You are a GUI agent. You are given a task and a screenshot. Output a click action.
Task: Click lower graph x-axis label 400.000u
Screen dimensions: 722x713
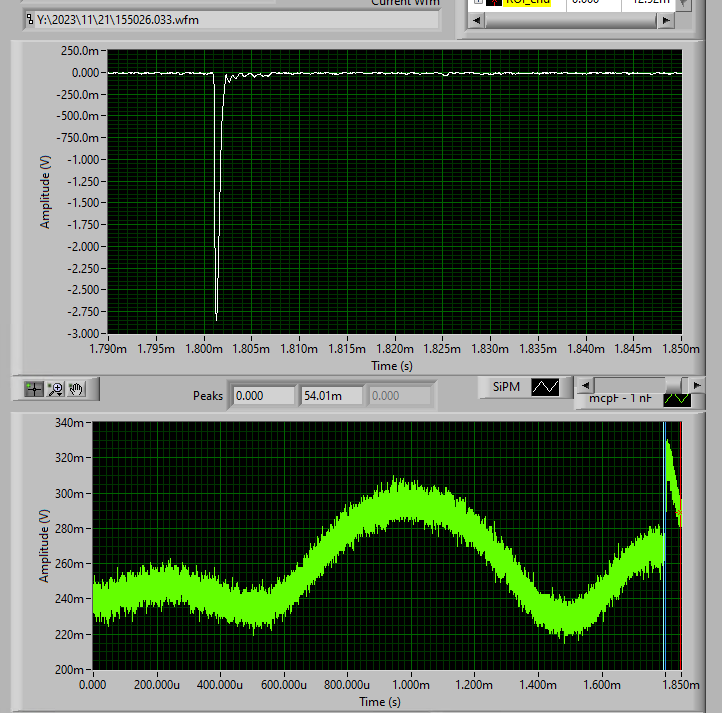(x=220, y=685)
